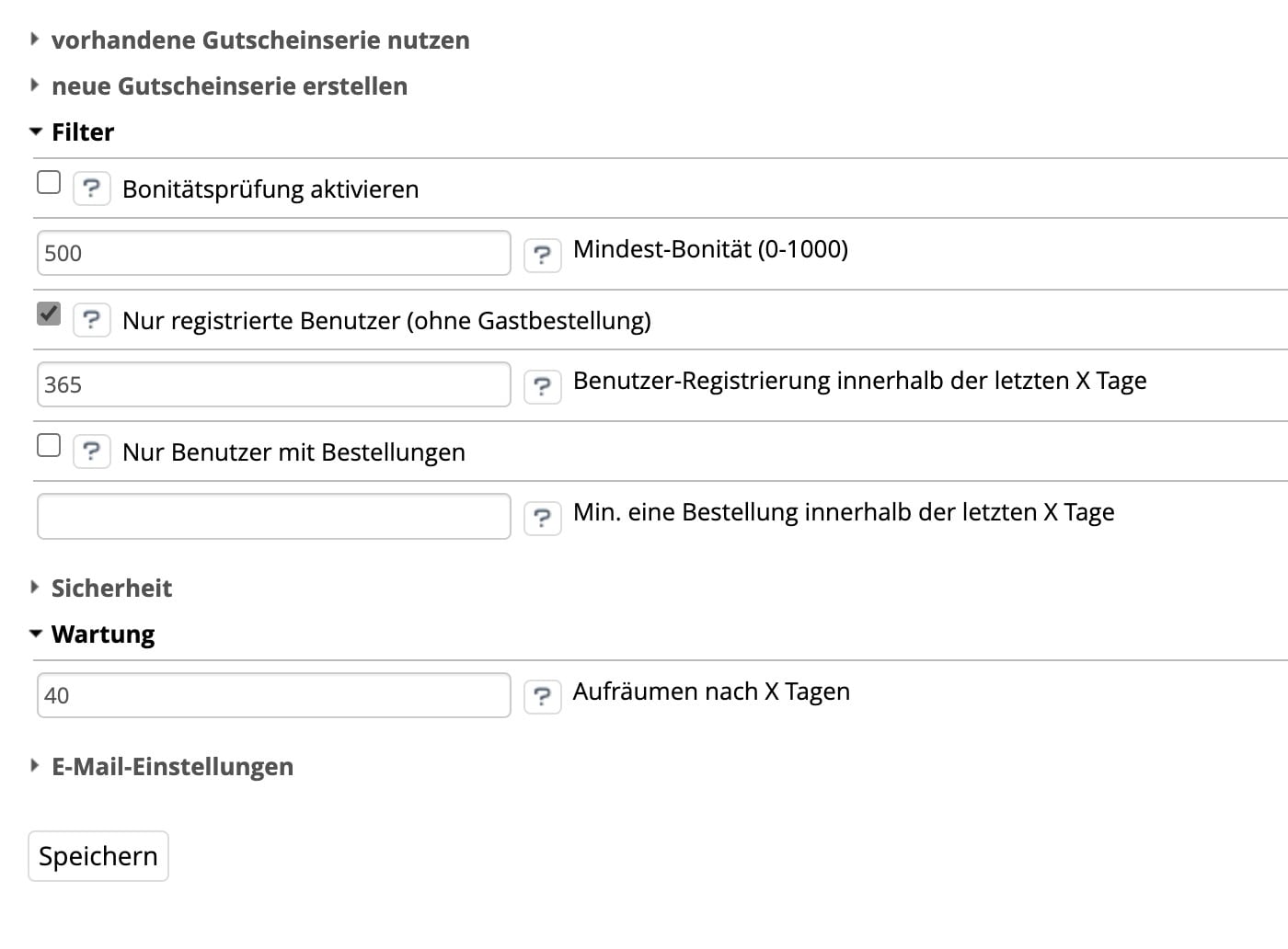Open help for Mindest-Bonität field
The height and width of the screenshot is (949, 1288).
pos(542,255)
